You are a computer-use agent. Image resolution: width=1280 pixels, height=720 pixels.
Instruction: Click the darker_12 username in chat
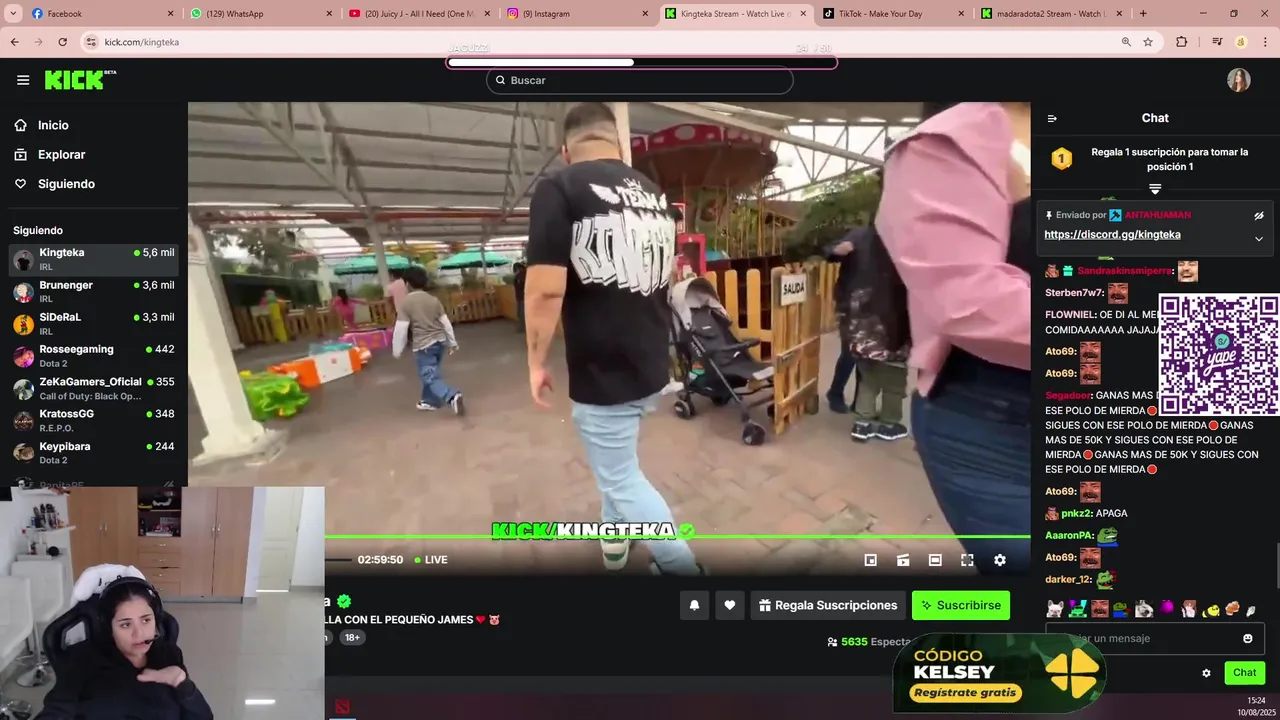(1067, 580)
